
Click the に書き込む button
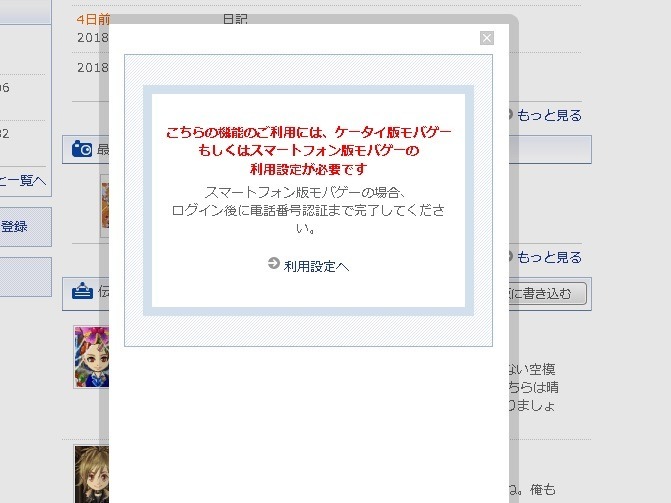point(547,294)
